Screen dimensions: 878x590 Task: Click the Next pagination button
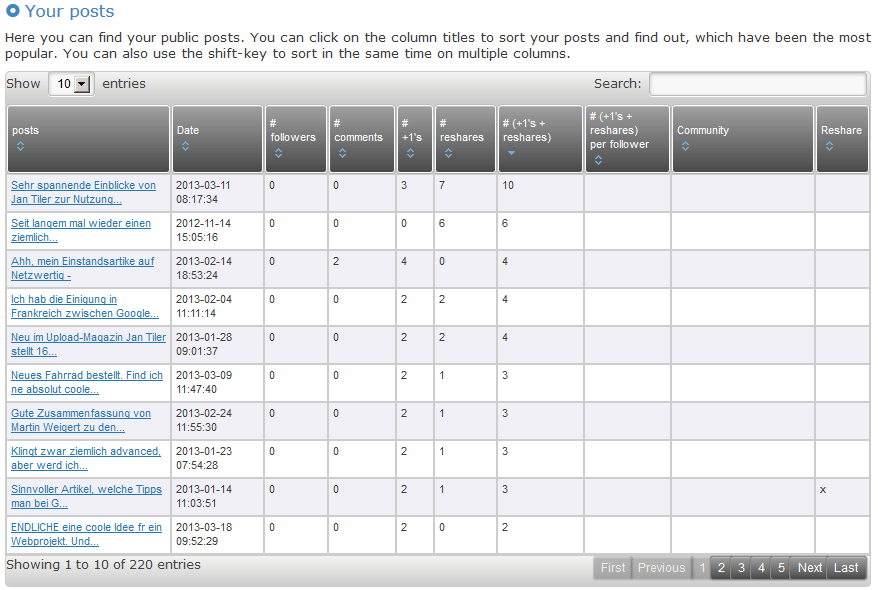[x=810, y=568]
